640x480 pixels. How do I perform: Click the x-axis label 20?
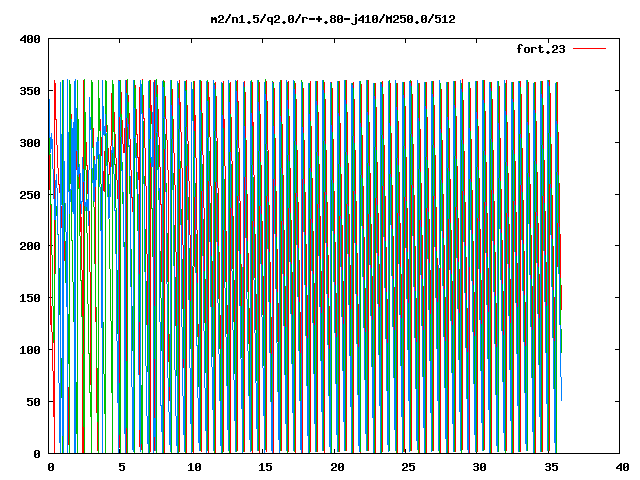coord(337,467)
